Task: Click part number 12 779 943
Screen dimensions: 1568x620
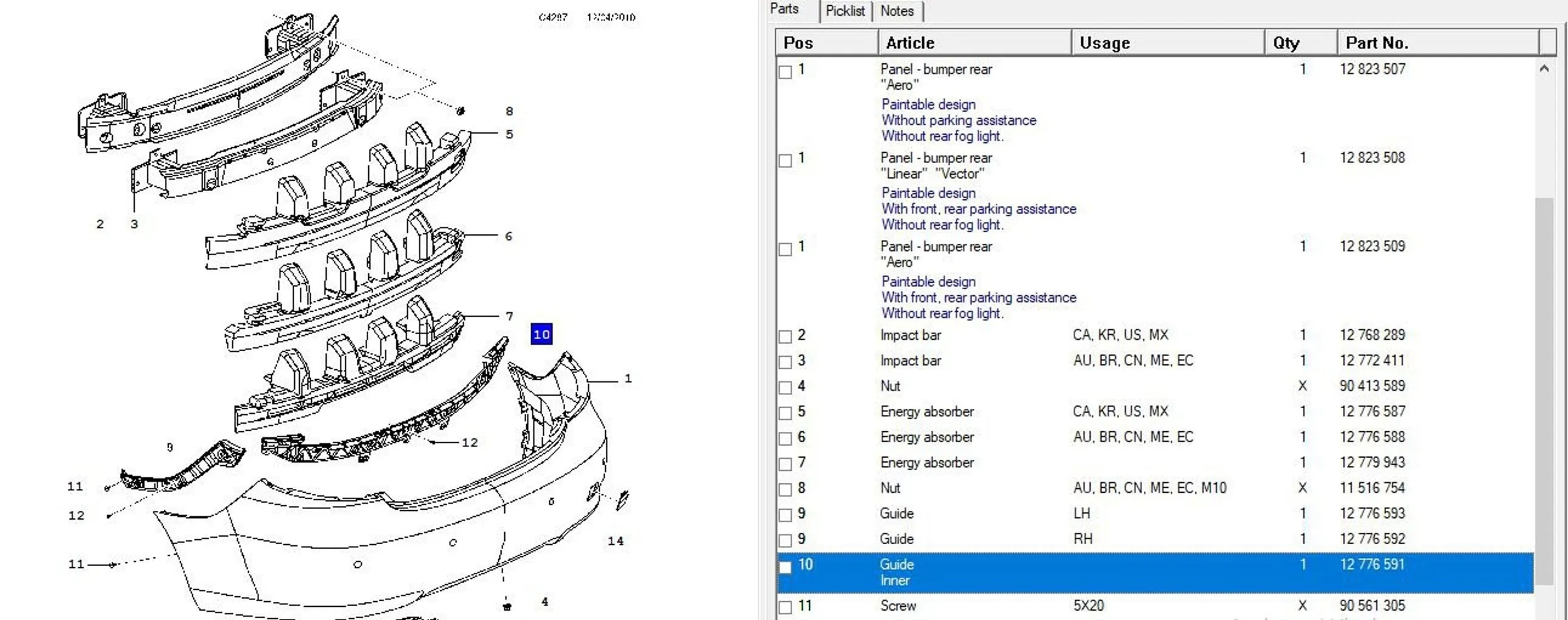Action: pos(1372,462)
